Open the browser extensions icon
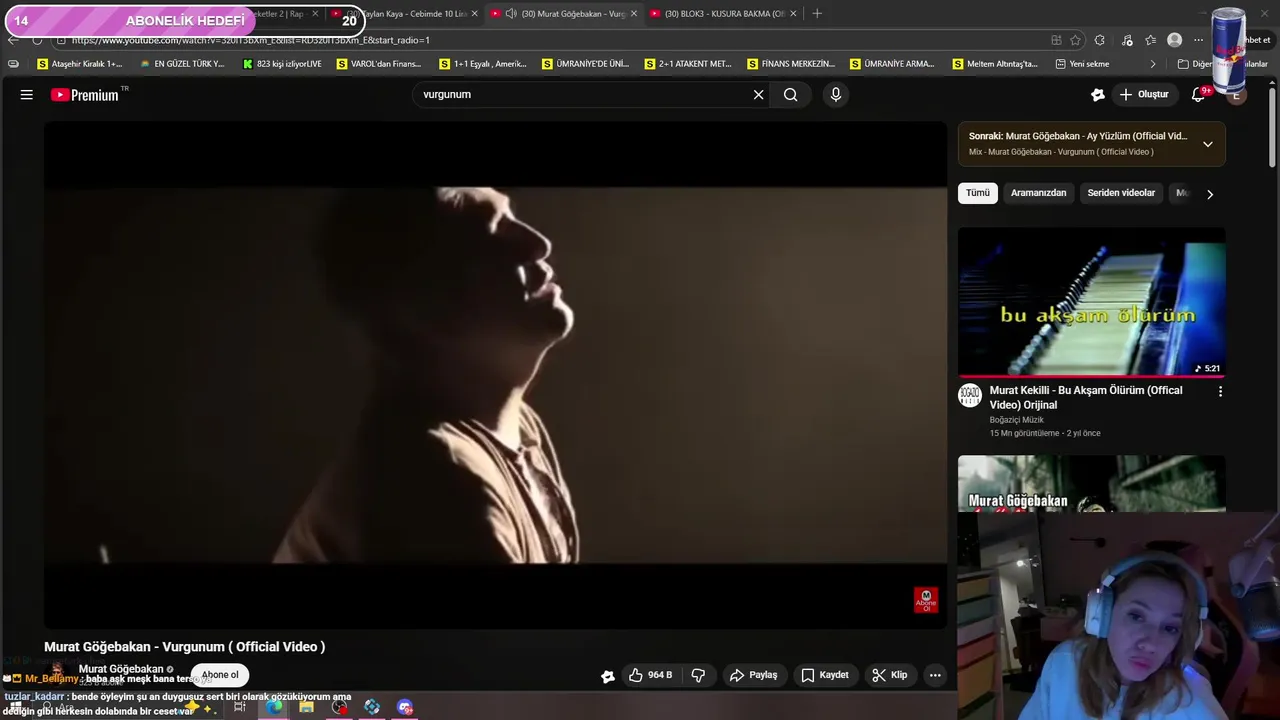The width and height of the screenshot is (1280, 720). [x=1100, y=40]
